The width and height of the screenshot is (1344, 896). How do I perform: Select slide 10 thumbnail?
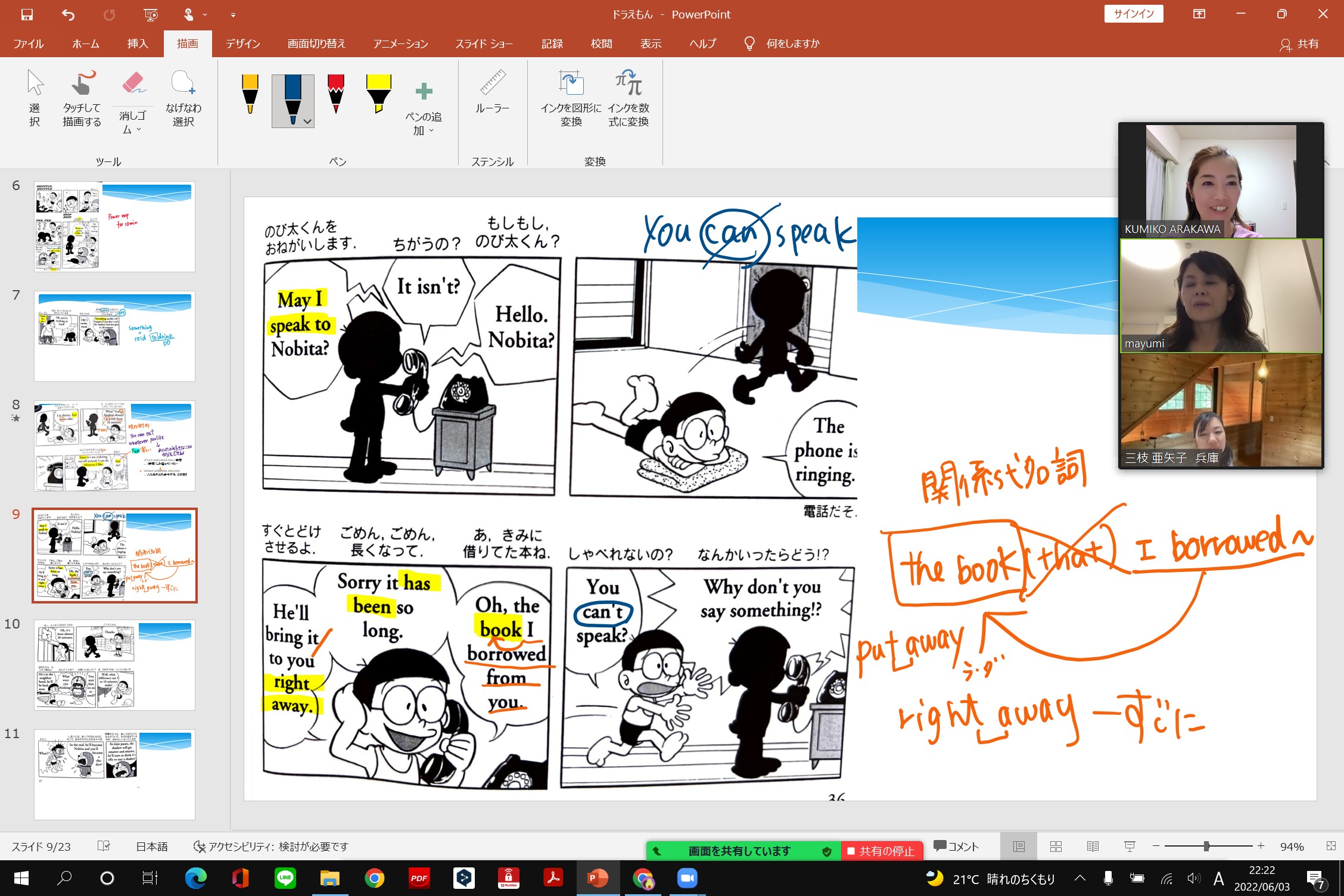(x=114, y=665)
